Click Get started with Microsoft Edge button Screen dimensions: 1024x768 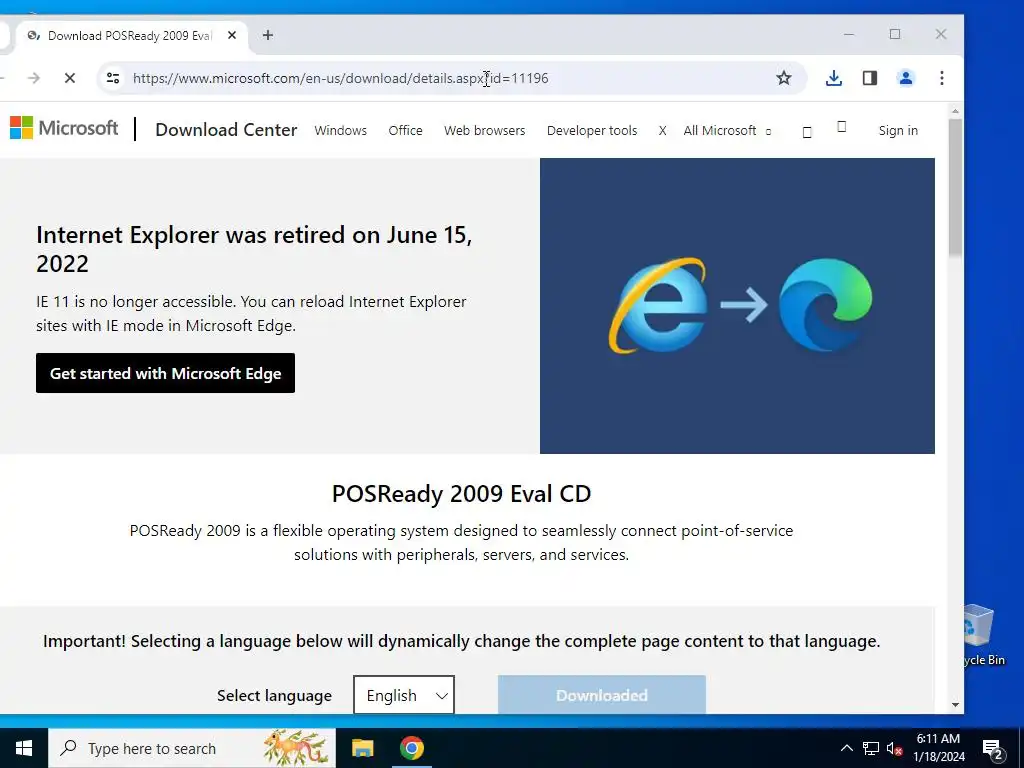[165, 373]
